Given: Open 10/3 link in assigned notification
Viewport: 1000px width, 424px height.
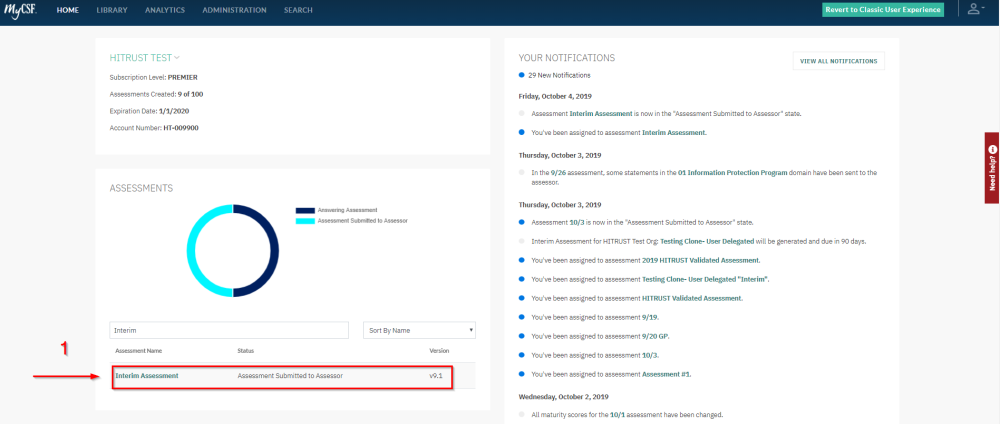Looking at the screenshot, I should 649,355.
